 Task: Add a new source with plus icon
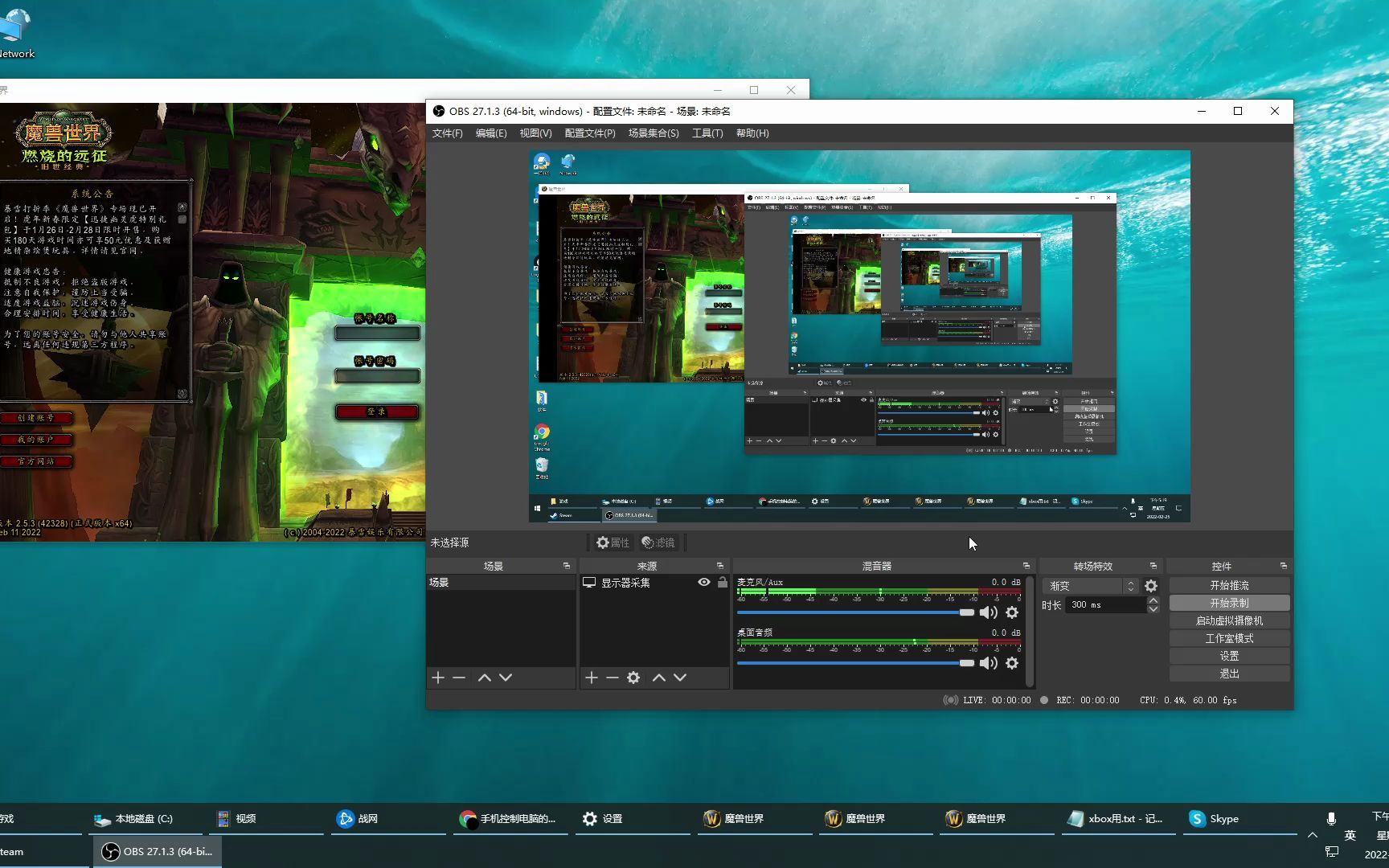[x=592, y=678]
